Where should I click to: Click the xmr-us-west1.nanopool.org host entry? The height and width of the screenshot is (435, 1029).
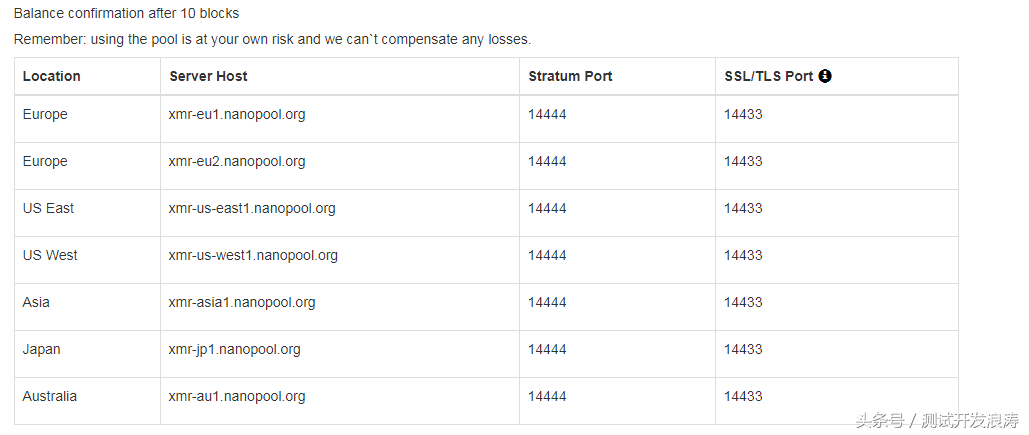coord(253,255)
